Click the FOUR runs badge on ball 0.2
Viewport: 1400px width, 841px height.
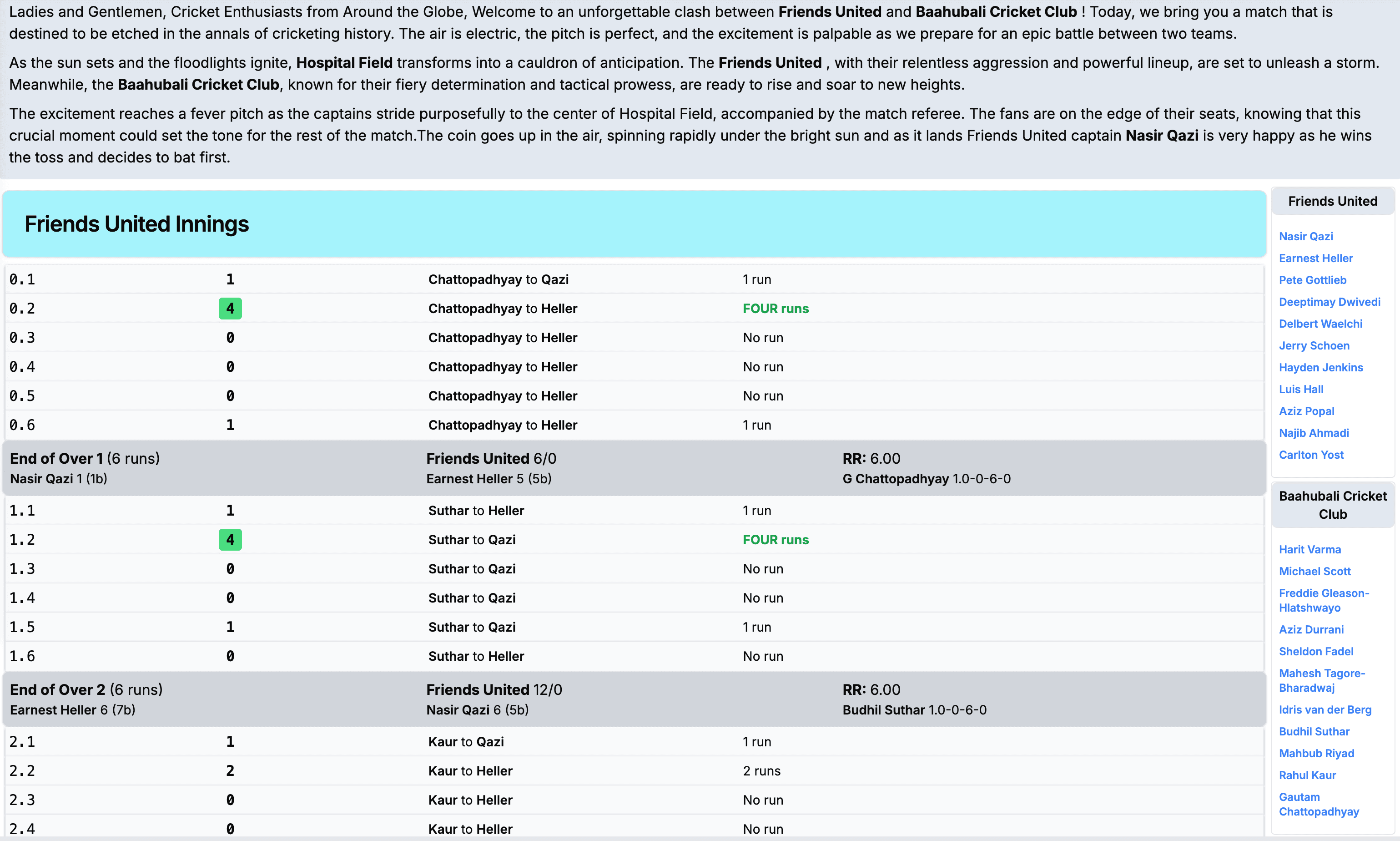[229, 308]
